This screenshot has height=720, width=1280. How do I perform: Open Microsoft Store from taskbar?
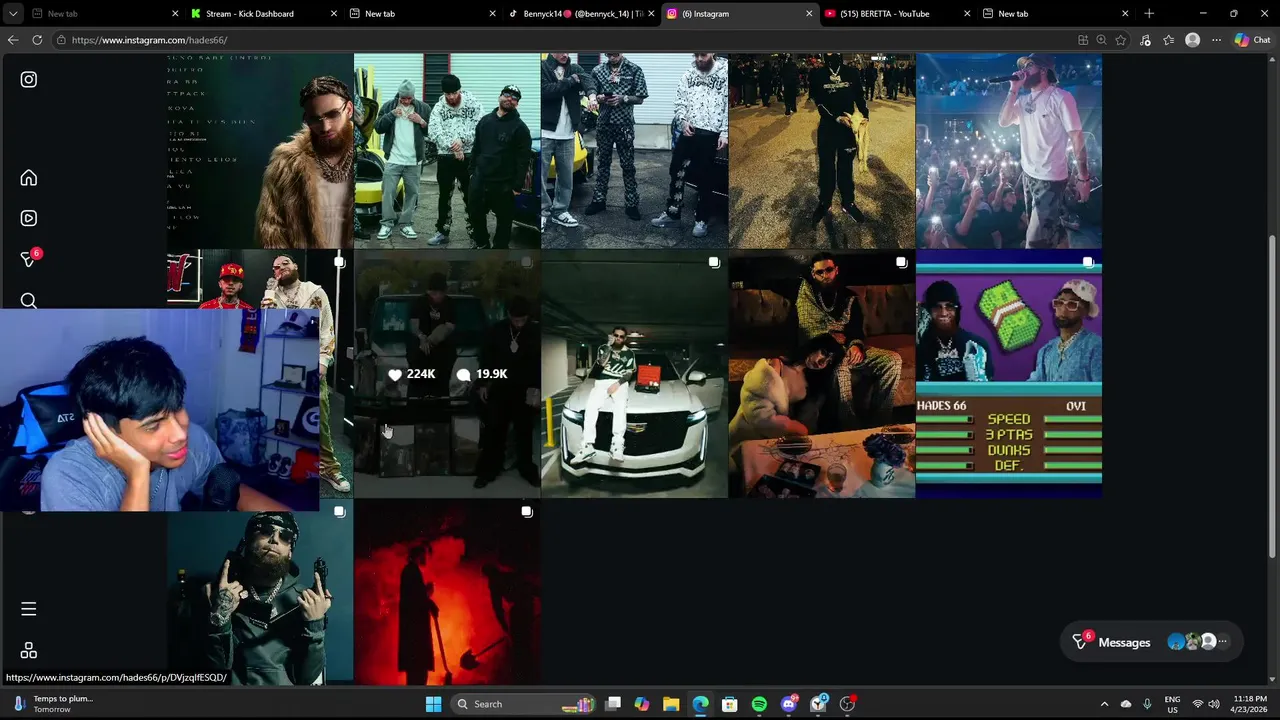tap(730, 704)
